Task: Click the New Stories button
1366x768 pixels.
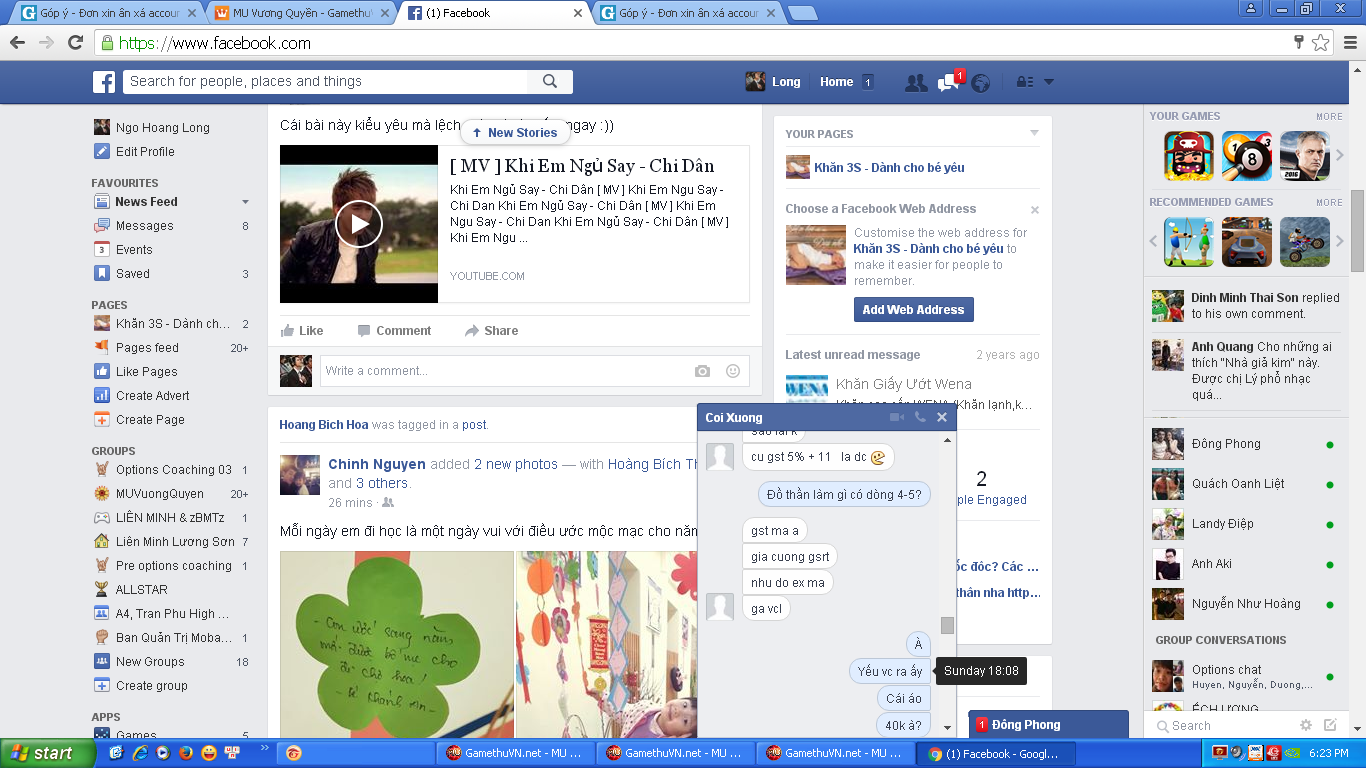Action: coord(514,133)
